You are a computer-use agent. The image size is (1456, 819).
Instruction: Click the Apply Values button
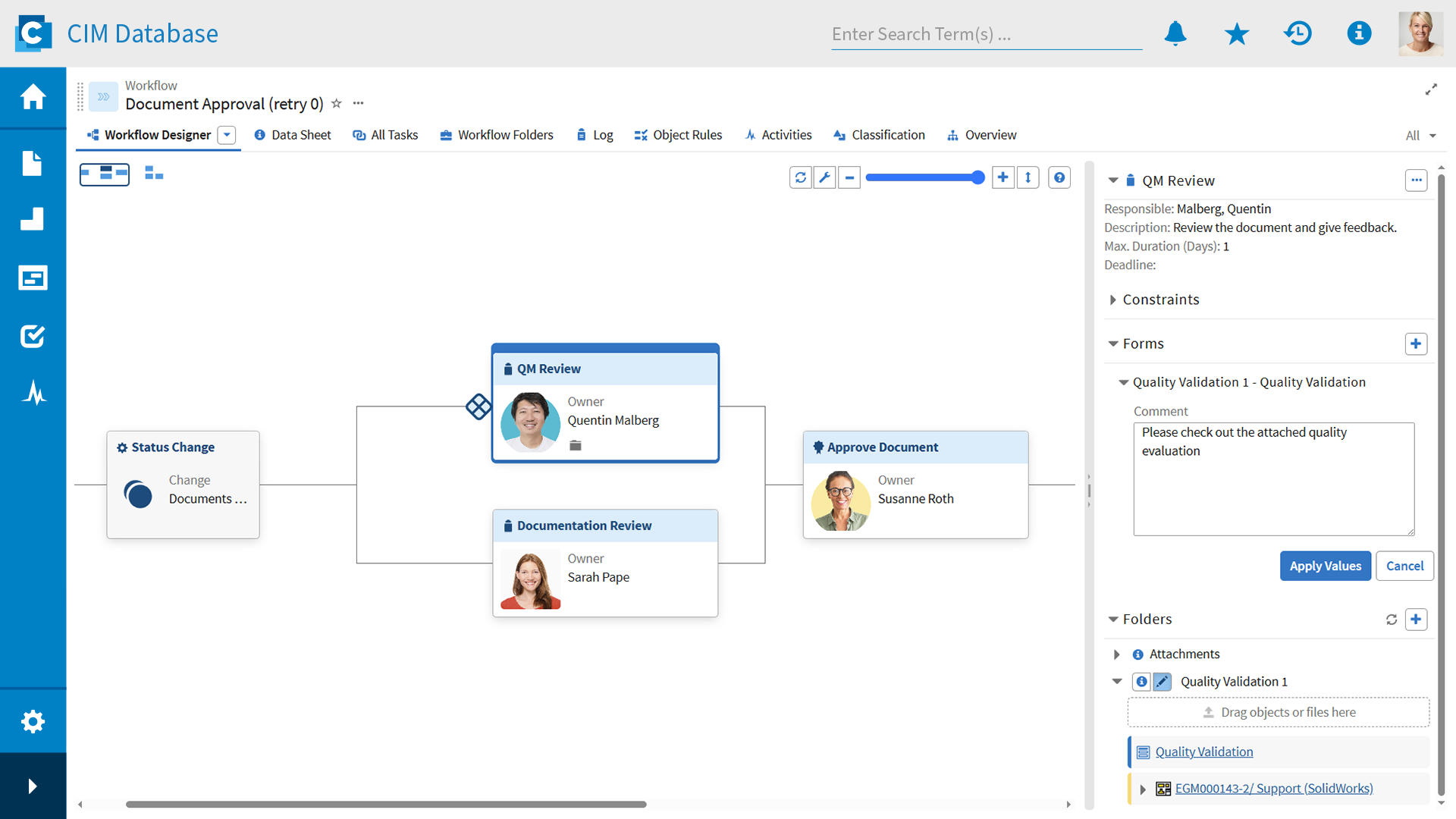(x=1325, y=566)
